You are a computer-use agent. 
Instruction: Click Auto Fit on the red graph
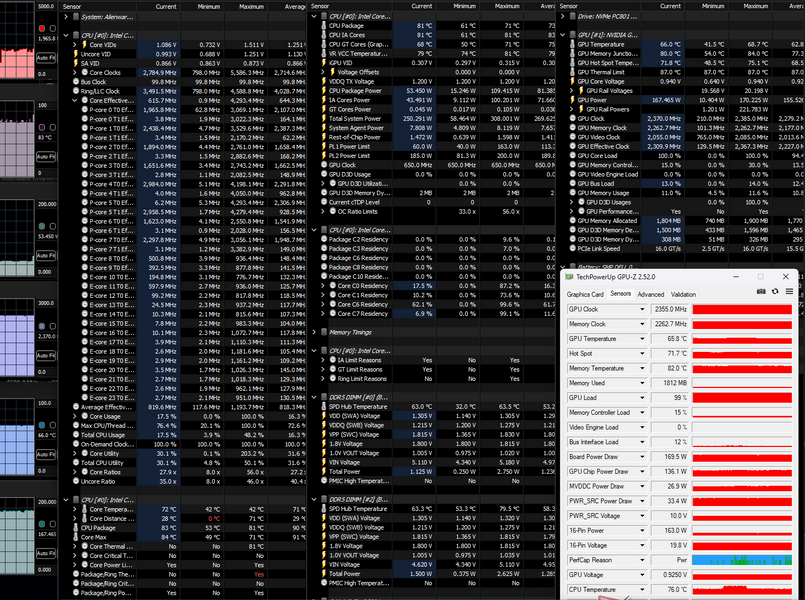46,57
